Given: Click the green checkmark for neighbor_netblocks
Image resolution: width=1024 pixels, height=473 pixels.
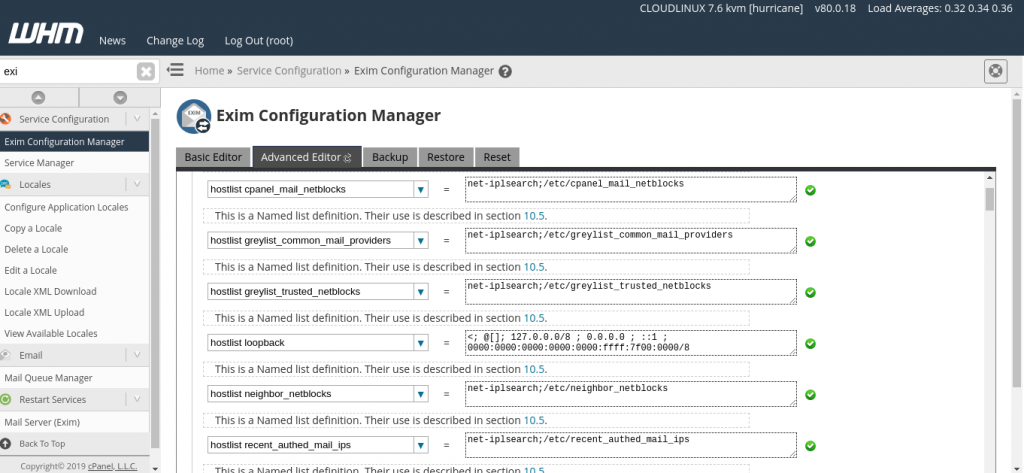Looking at the screenshot, I should 810,395.
